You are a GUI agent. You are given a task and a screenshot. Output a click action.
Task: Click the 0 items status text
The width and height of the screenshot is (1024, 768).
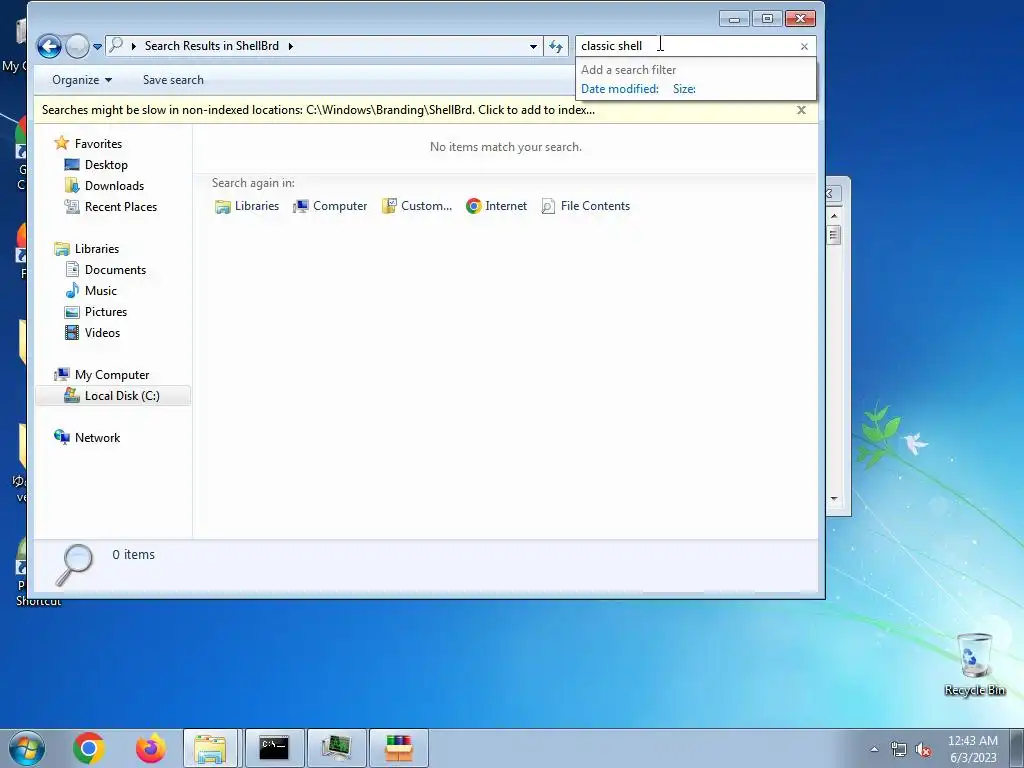click(133, 554)
